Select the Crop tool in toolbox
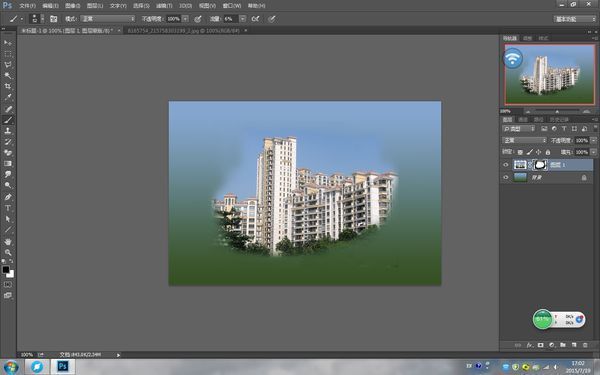This screenshot has width=600, height=375. click(x=8, y=86)
